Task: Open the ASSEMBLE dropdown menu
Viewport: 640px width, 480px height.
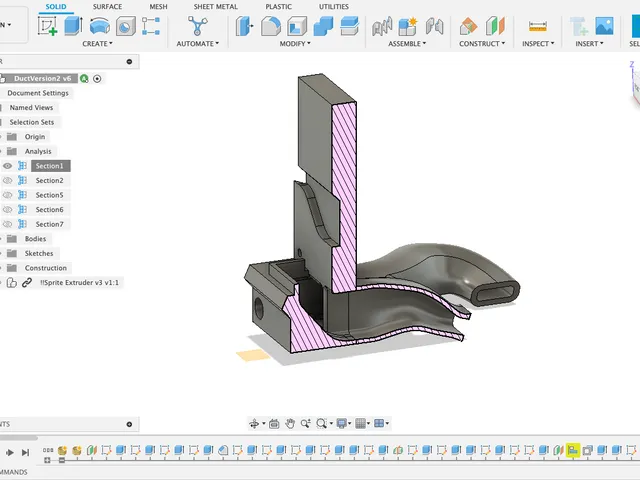Action: click(407, 44)
